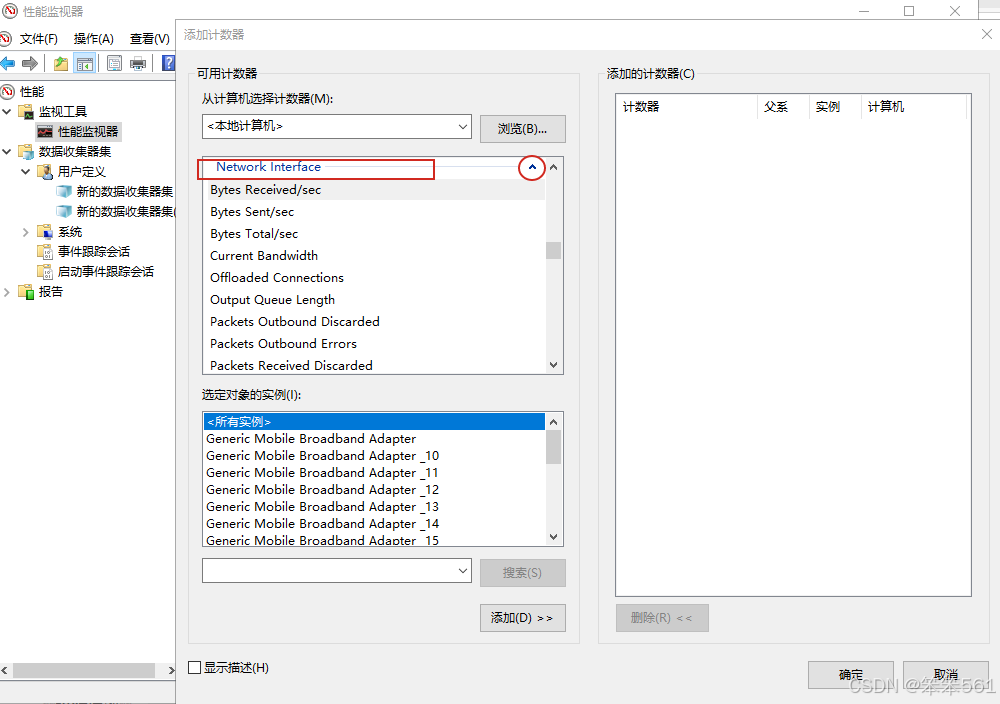Click the 实例 column header
Viewport: 1000px width, 704px height.
(x=835, y=106)
